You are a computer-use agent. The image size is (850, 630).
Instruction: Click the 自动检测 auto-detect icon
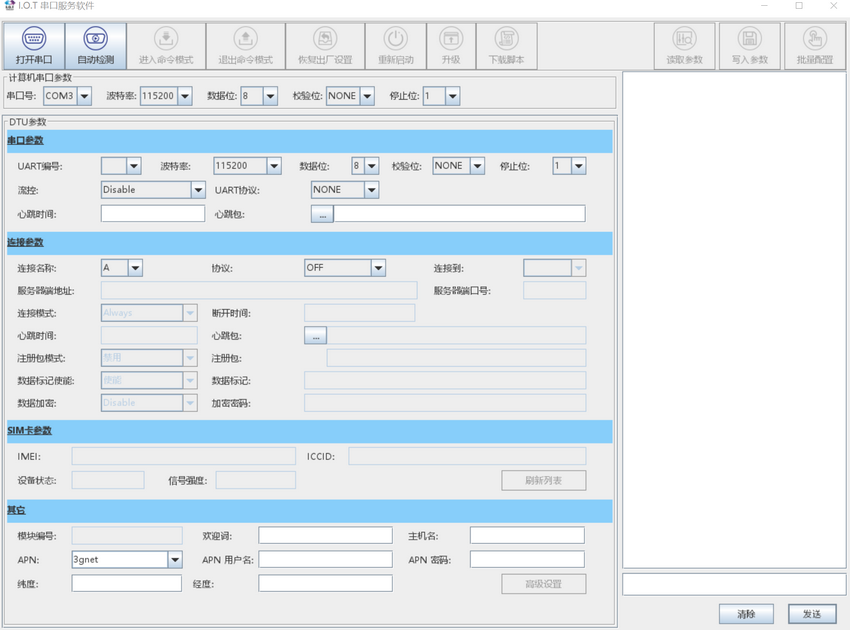click(95, 40)
